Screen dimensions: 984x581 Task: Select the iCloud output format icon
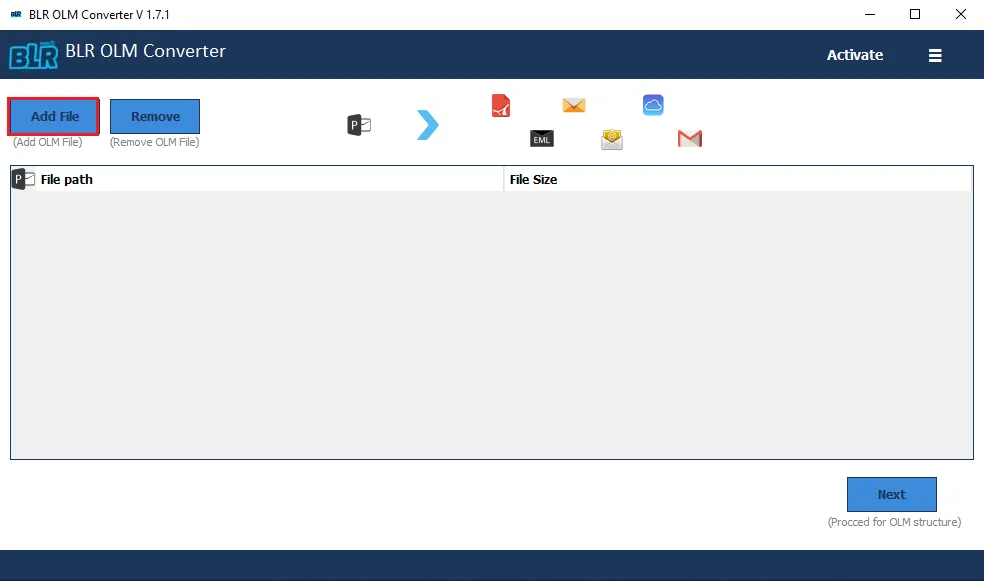coord(653,104)
